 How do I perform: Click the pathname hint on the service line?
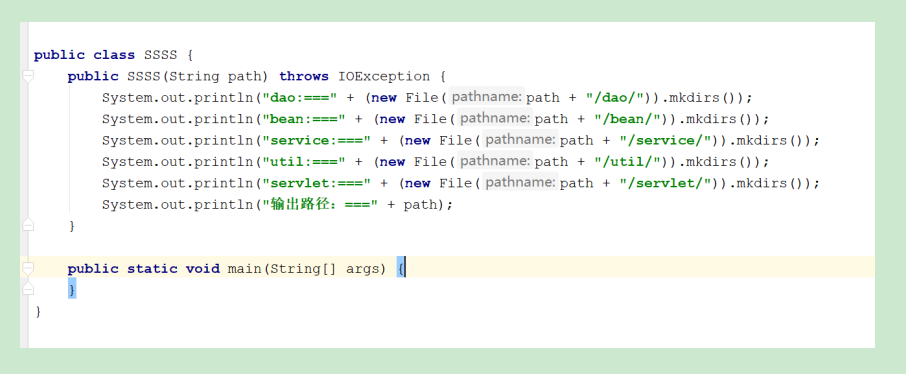[521, 139]
